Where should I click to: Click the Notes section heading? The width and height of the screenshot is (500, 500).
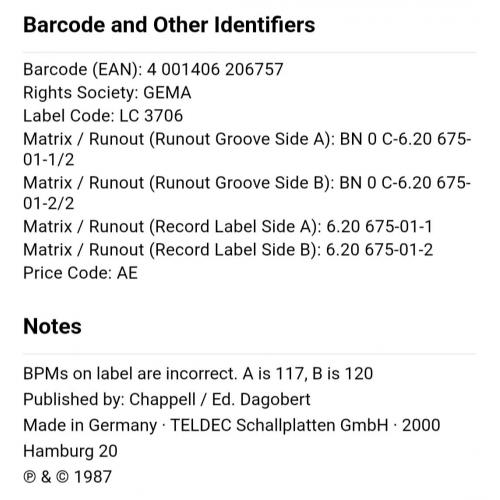(52, 326)
